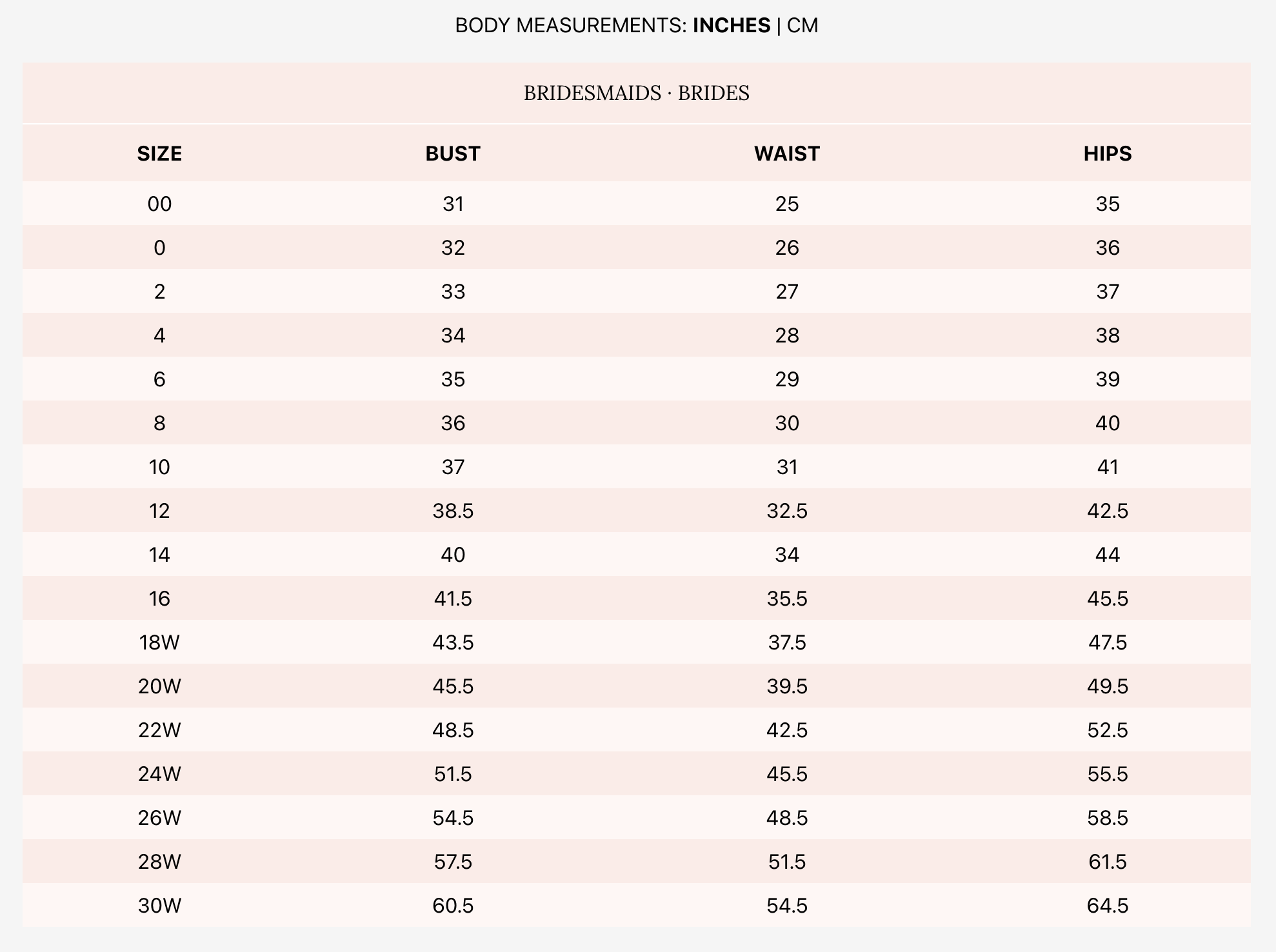Click the HIPS column header
The width and height of the screenshot is (1276, 952).
(1107, 154)
